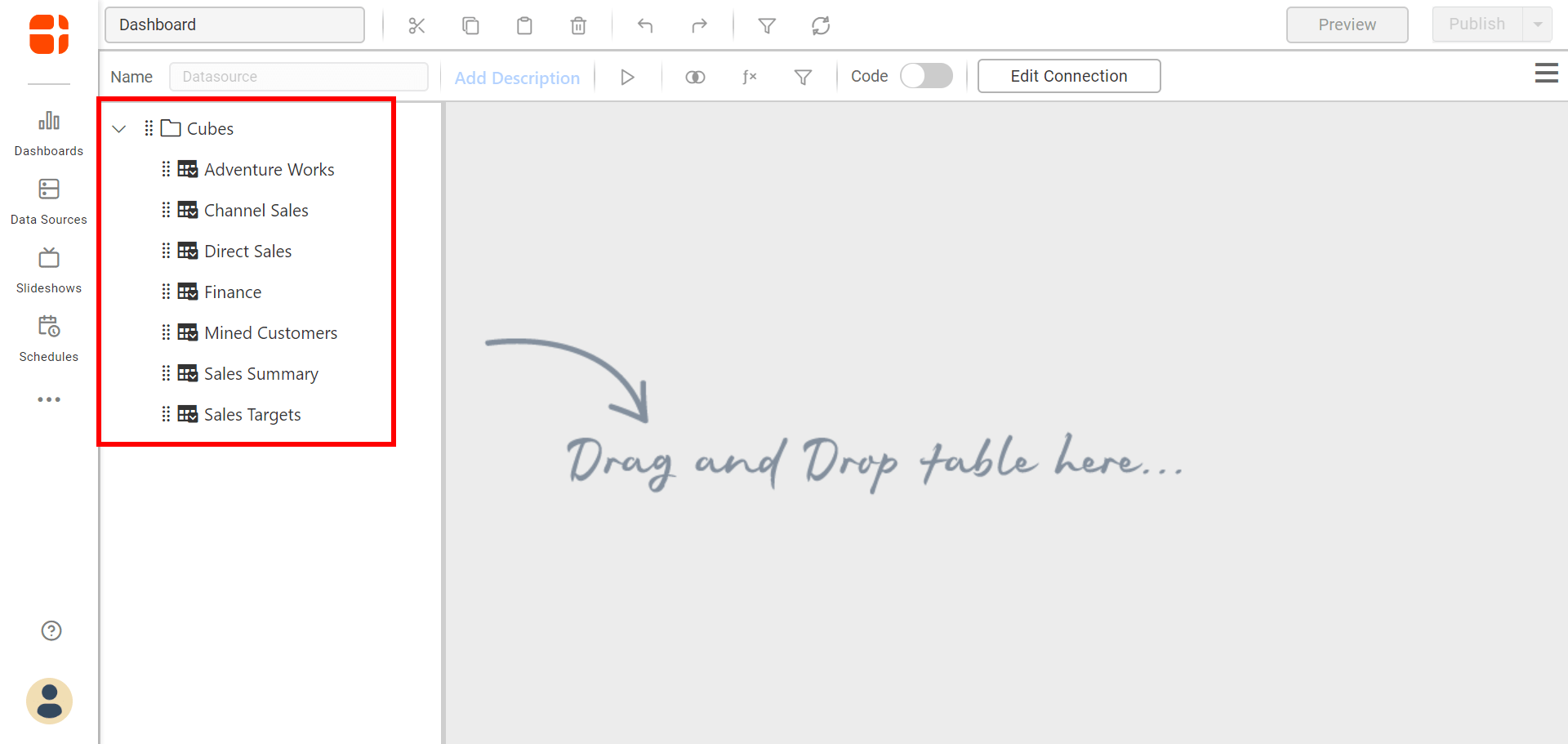Select the Direct Sales cube
Screen dimensions: 1568x744
(247, 251)
